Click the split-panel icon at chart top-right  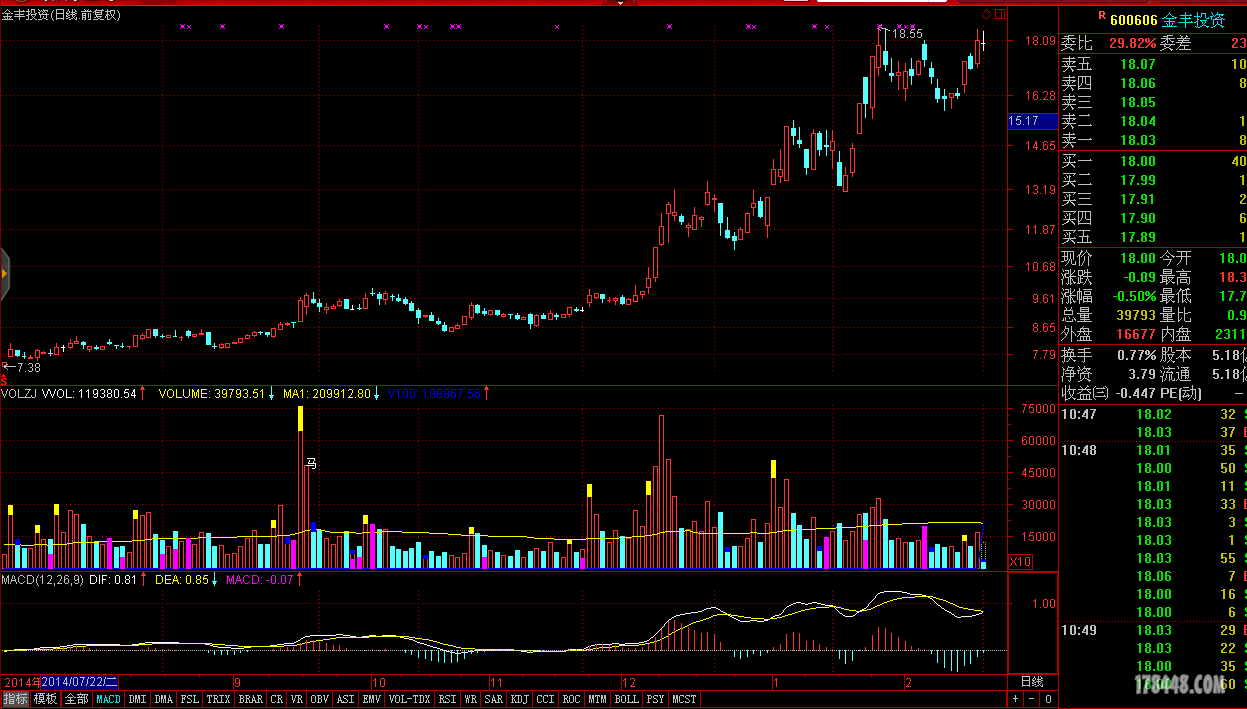[999, 14]
